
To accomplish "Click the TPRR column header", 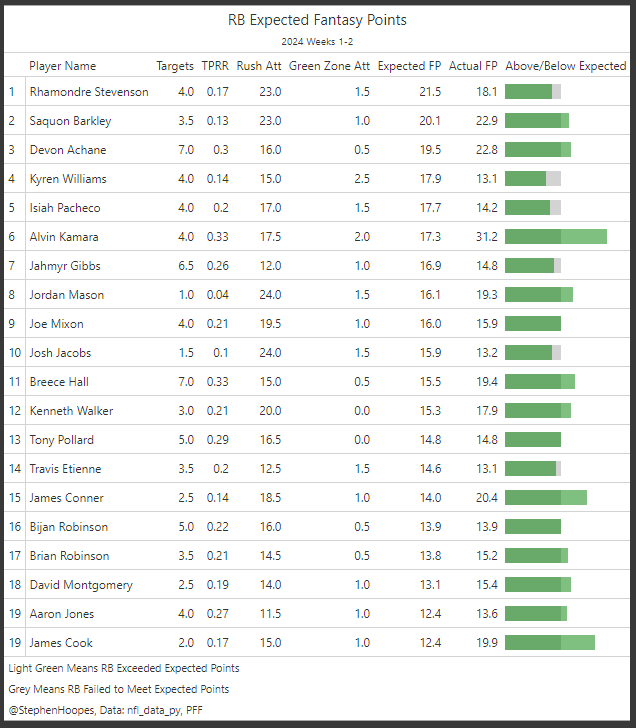I will coord(215,66).
